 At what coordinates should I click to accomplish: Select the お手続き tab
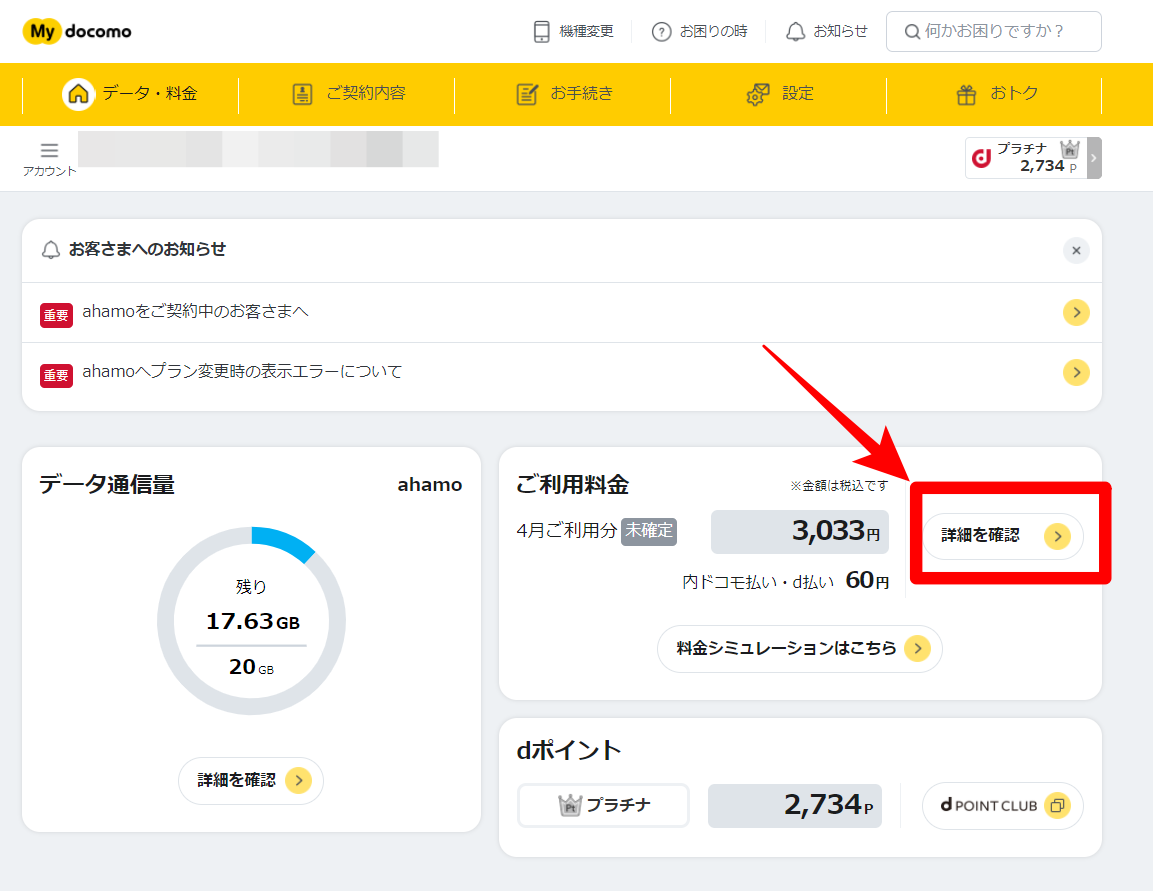[x=563, y=94]
